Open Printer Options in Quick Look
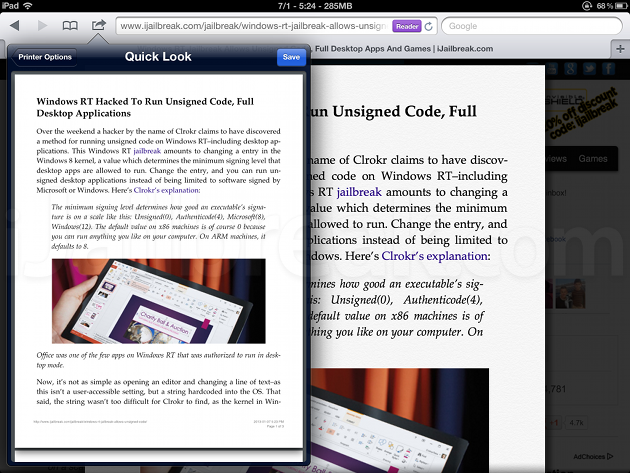The height and width of the screenshot is (473, 630). pos(45,57)
